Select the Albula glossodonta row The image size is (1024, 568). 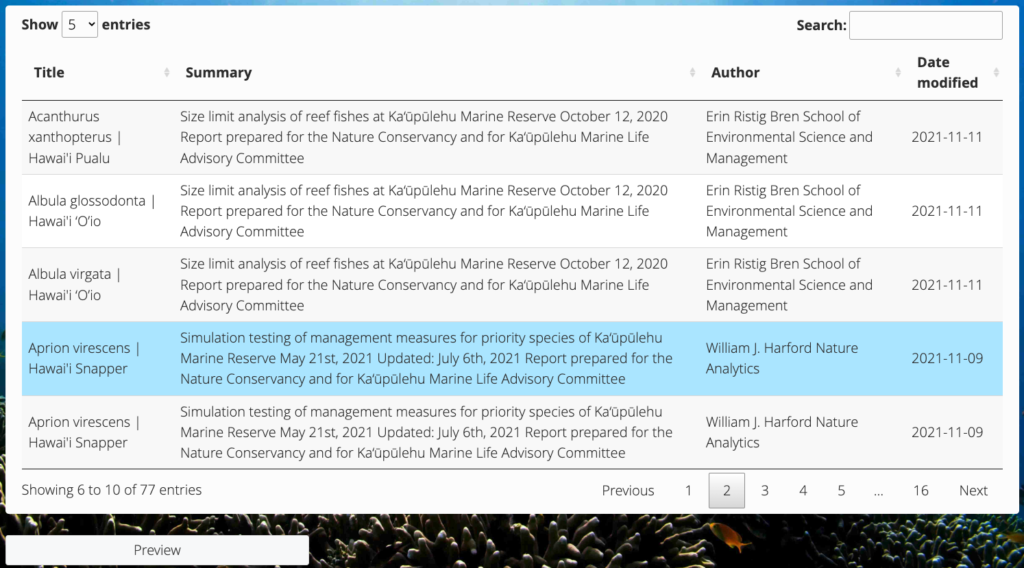point(512,211)
